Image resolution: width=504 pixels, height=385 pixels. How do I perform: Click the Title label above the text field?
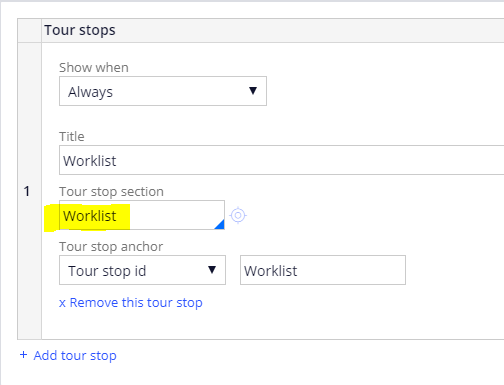tap(72, 137)
